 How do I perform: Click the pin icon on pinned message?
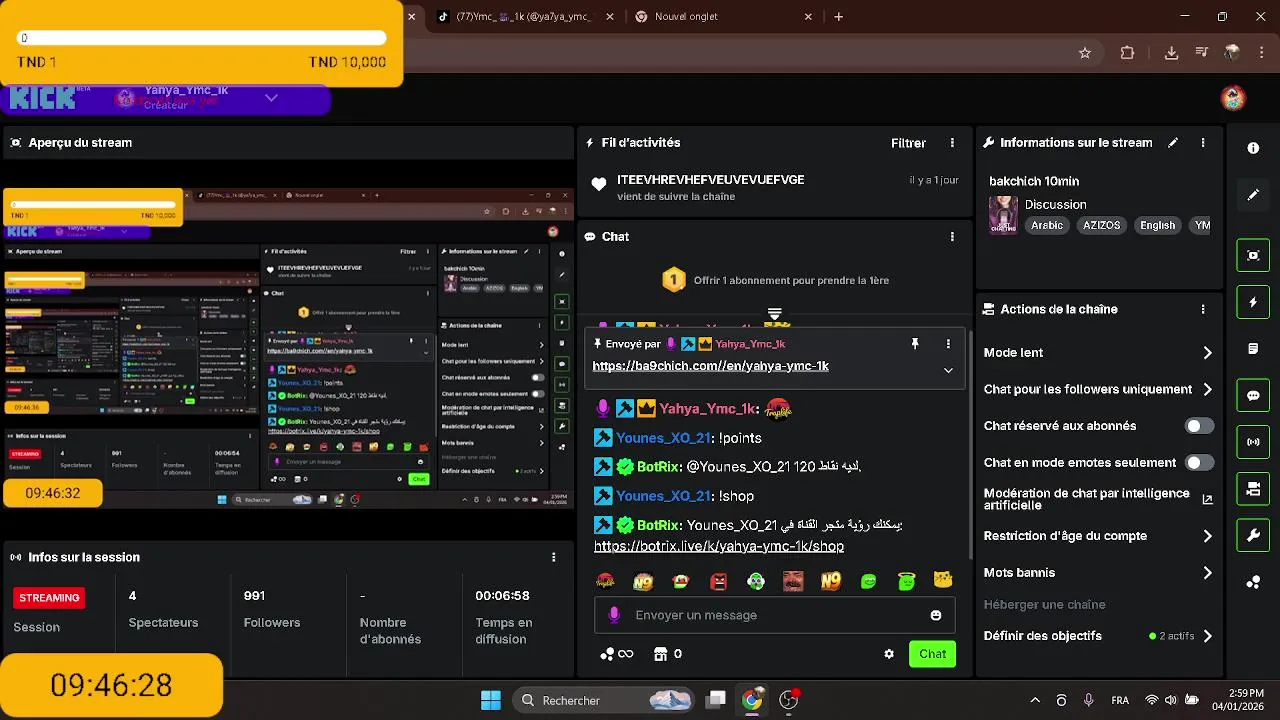point(914,344)
